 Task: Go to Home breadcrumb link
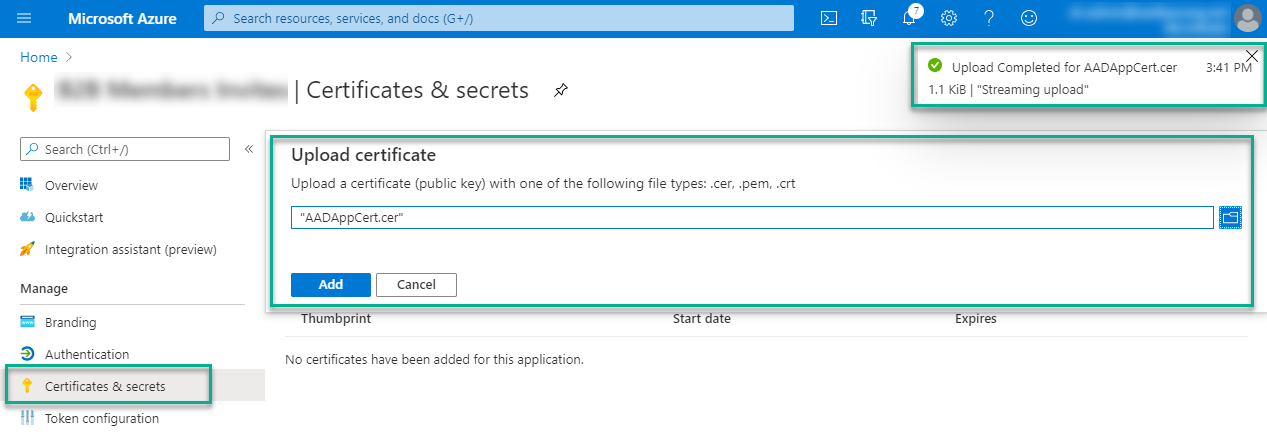(x=38, y=57)
